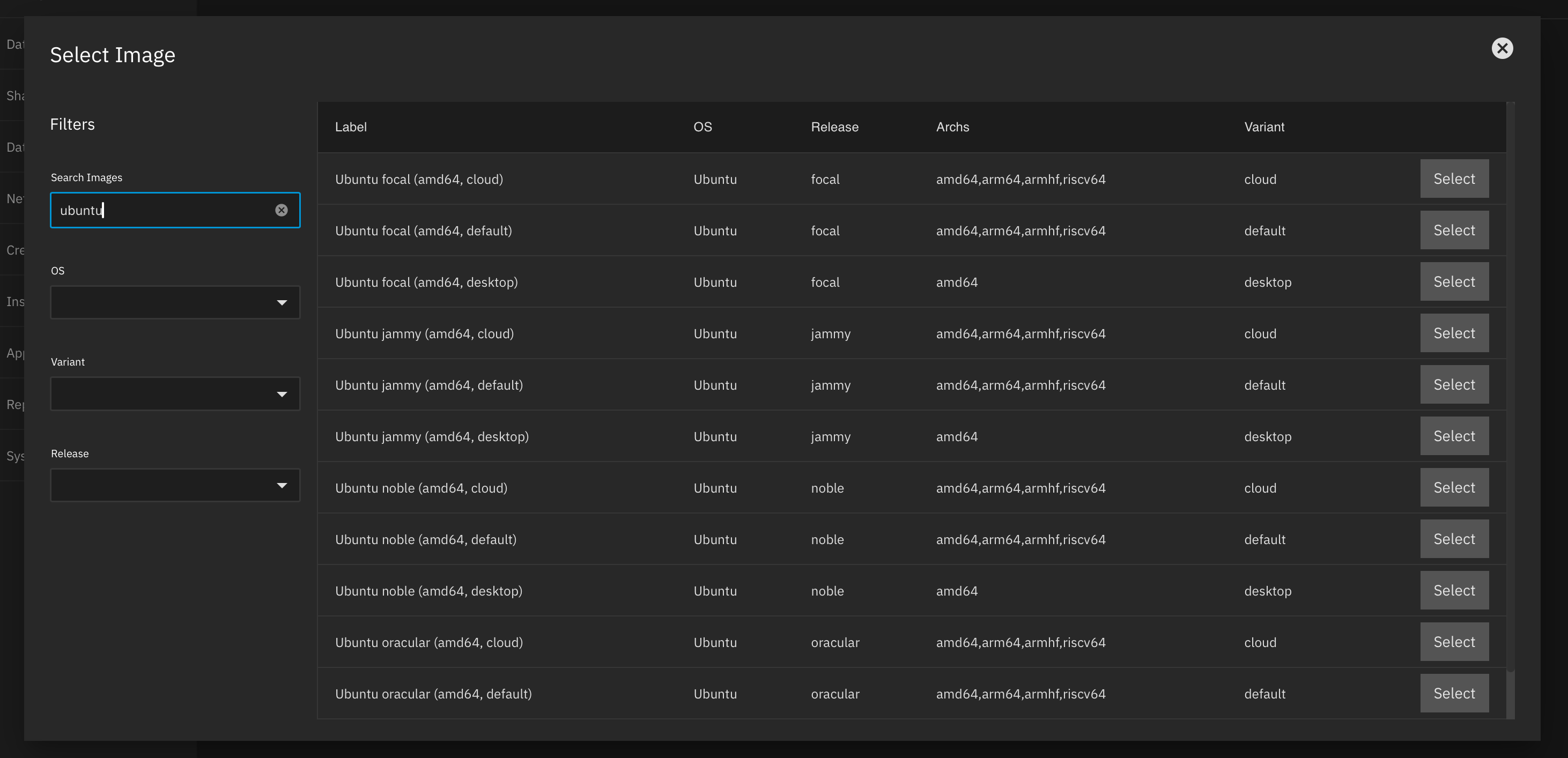This screenshot has height=758, width=1568.
Task: Click label text Ubuntu noble (amd64, default)
Action: (x=425, y=540)
